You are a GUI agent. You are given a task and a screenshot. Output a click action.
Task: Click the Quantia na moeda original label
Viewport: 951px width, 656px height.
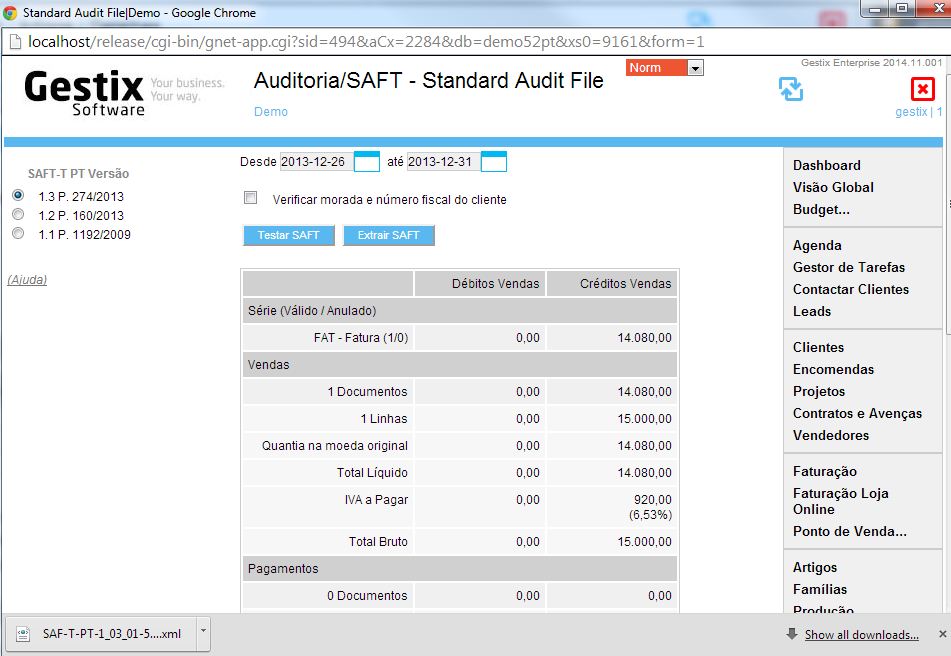point(335,446)
